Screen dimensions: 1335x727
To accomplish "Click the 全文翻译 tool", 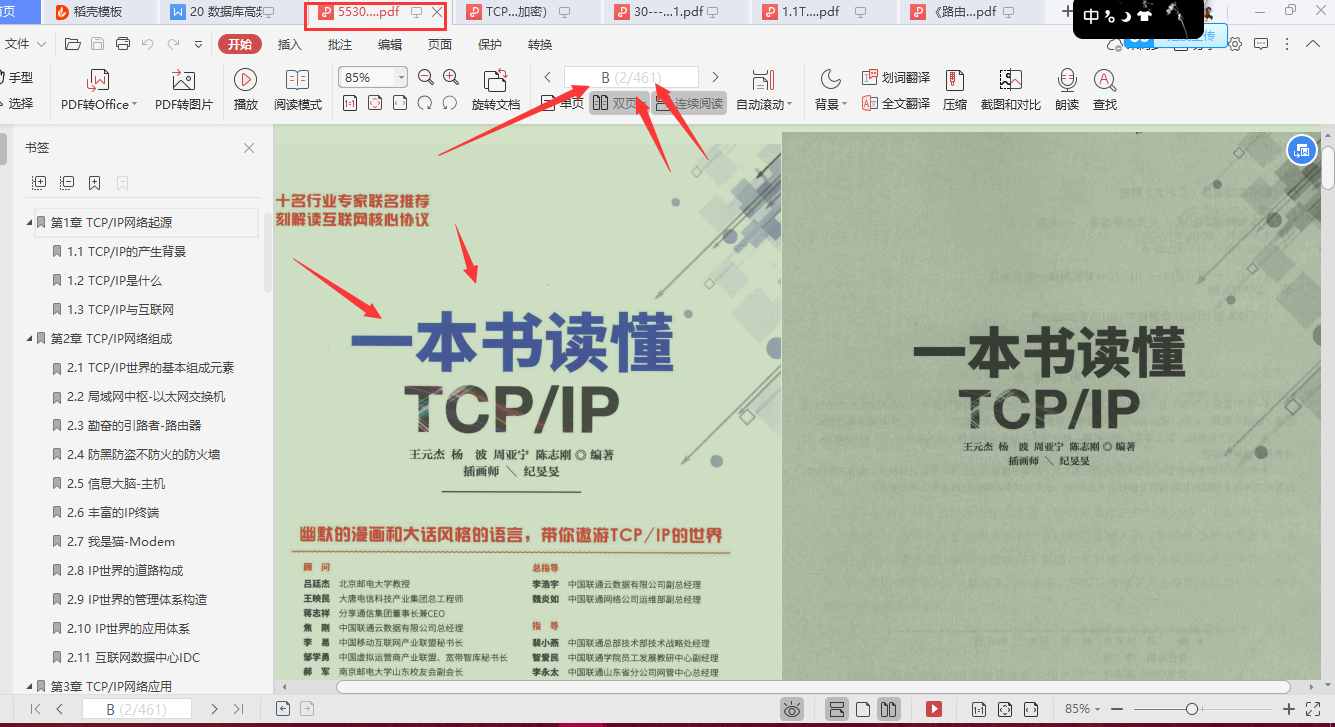I will coord(896,104).
